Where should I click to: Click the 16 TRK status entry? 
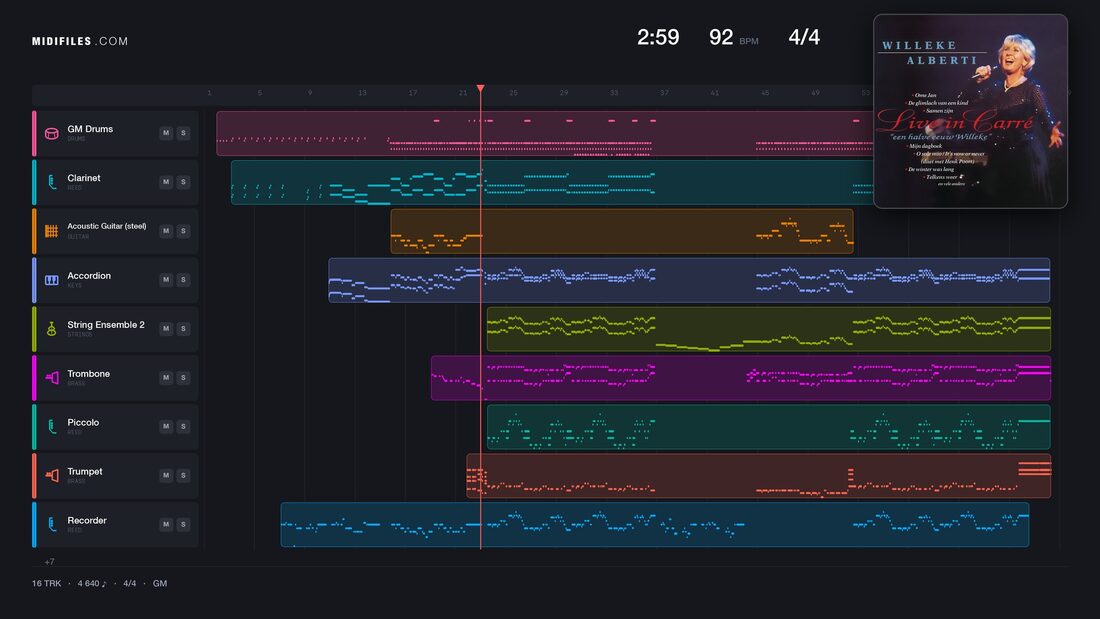[46, 583]
